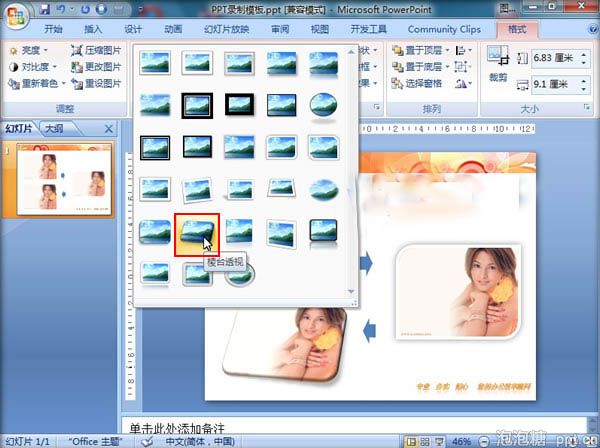Image resolution: width=600 pixels, height=448 pixels.
Task: Switch to the 设计 ribbon tab
Action: pos(133,29)
